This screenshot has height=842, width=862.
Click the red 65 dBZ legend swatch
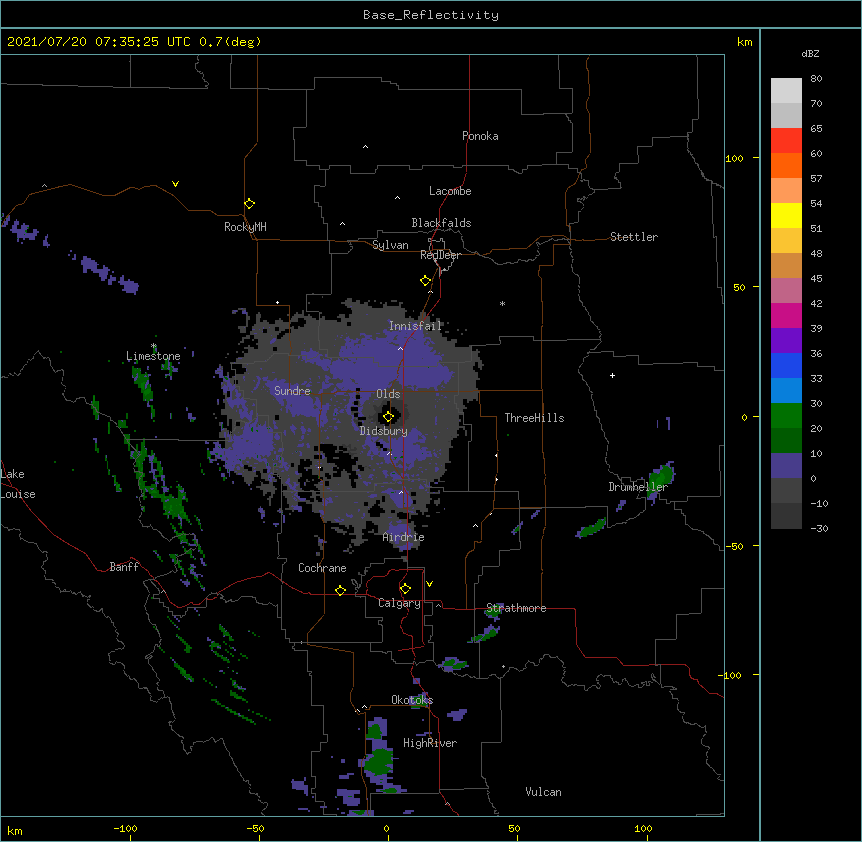coord(786,141)
